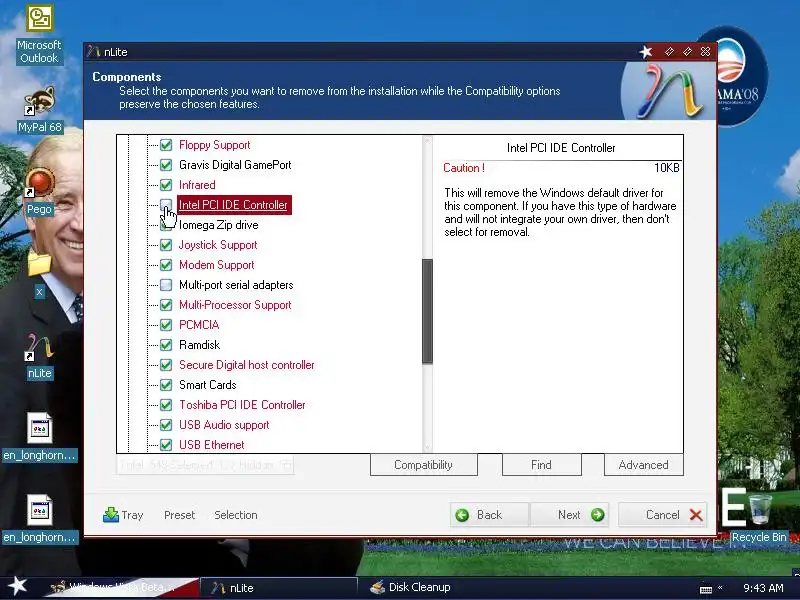
Task: Open the folder named x on the desktop
Action: (x=39, y=274)
